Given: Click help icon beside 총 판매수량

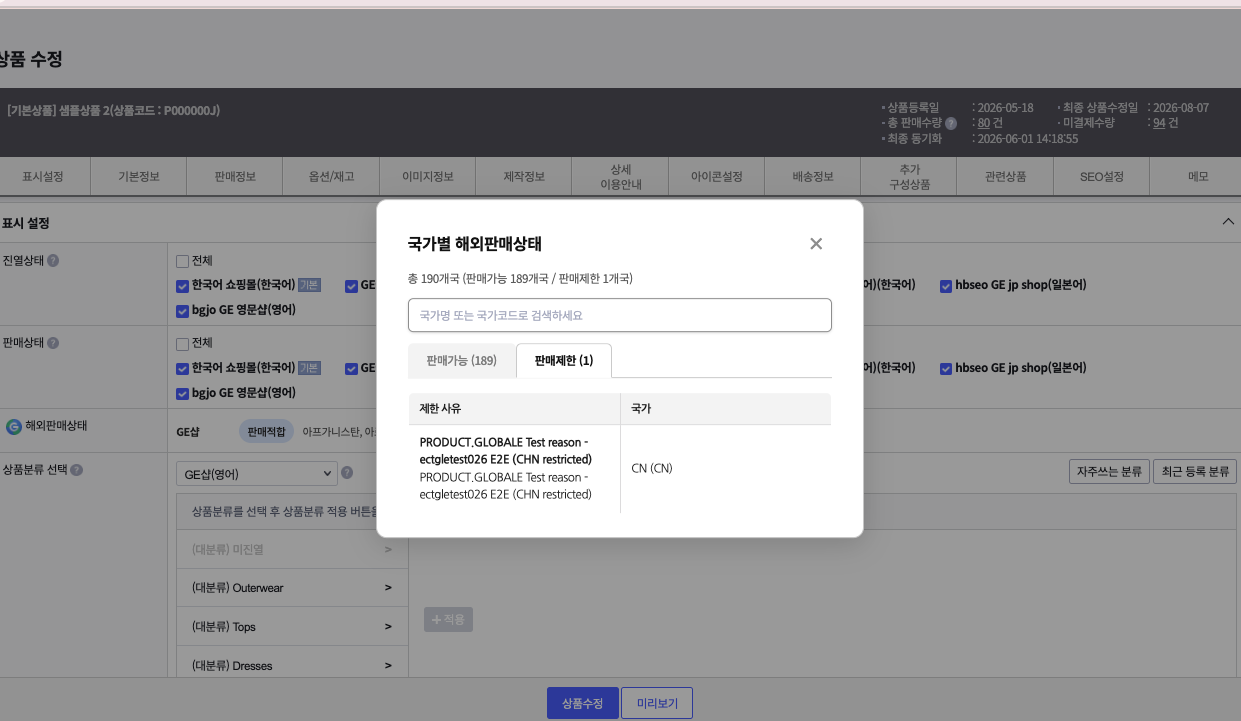Looking at the screenshot, I should (951, 123).
